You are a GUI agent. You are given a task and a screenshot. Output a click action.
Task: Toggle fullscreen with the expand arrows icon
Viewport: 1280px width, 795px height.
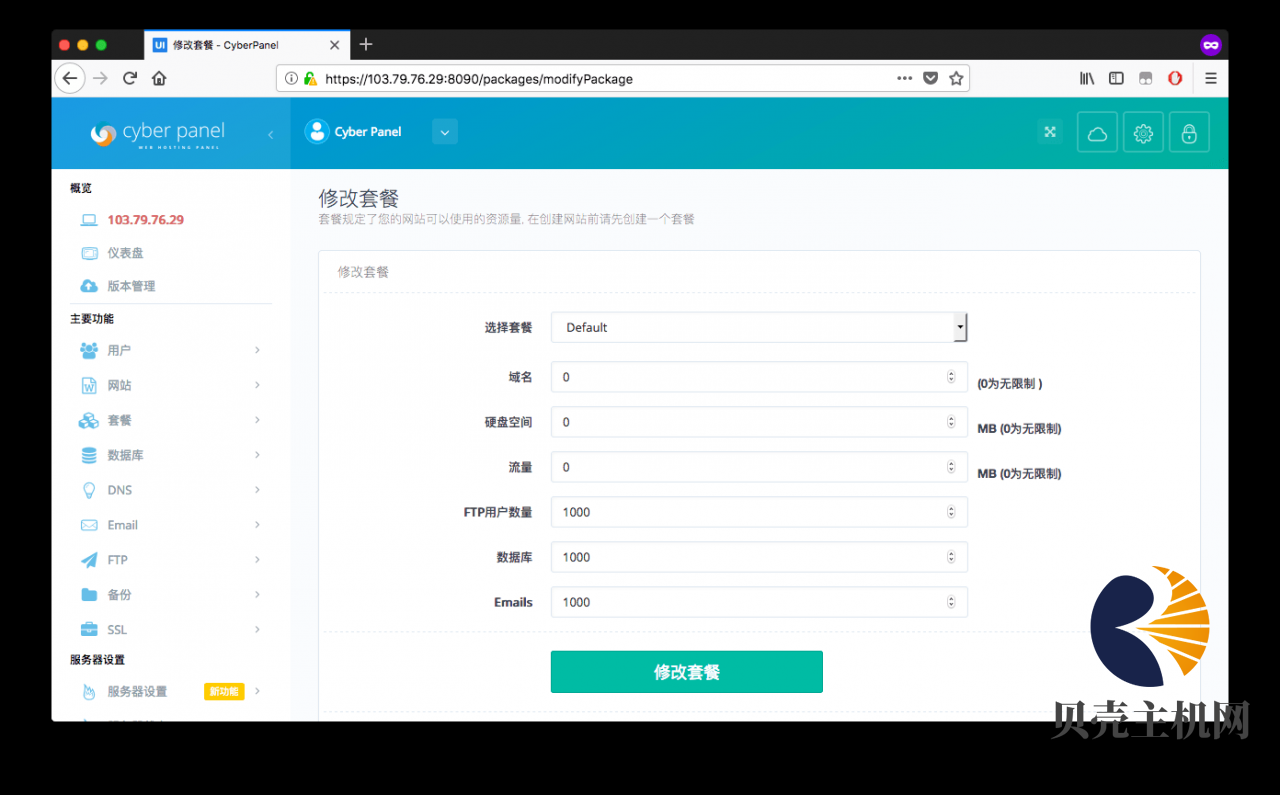[x=1050, y=132]
